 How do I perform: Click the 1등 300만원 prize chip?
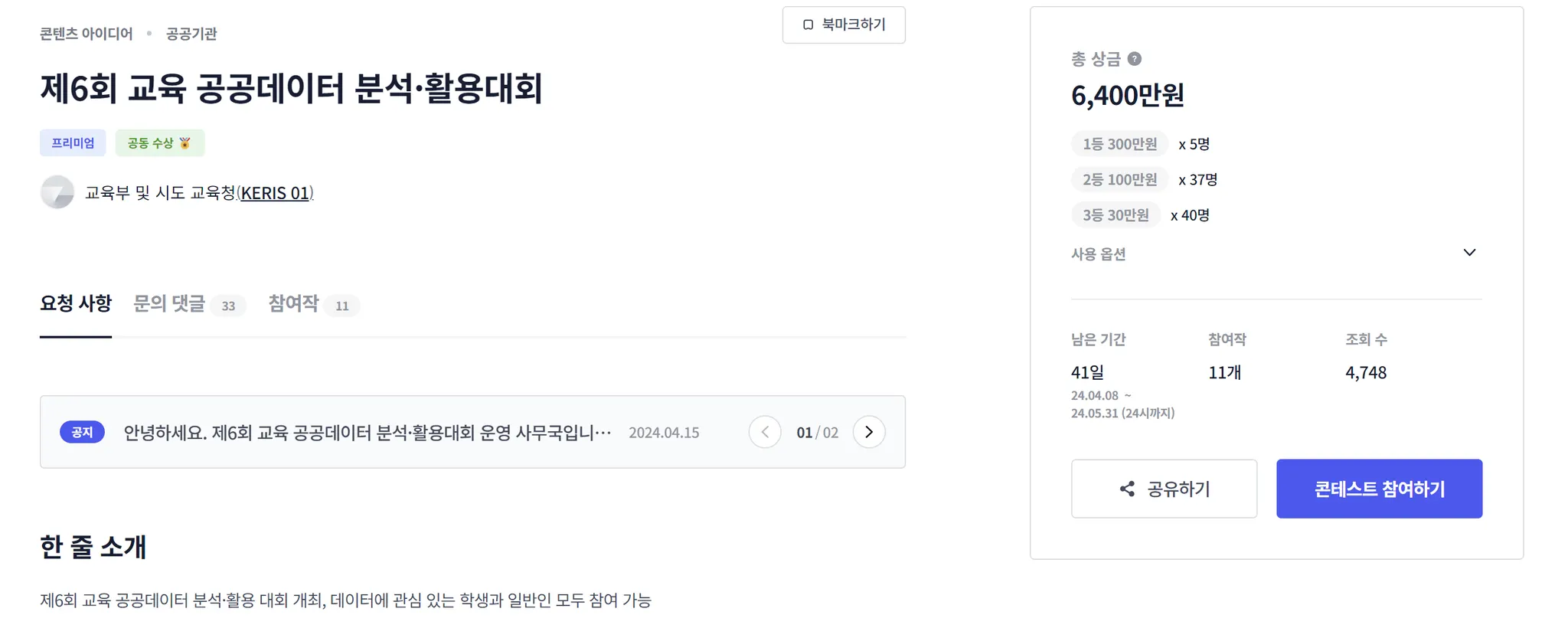tap(1119, 144)
